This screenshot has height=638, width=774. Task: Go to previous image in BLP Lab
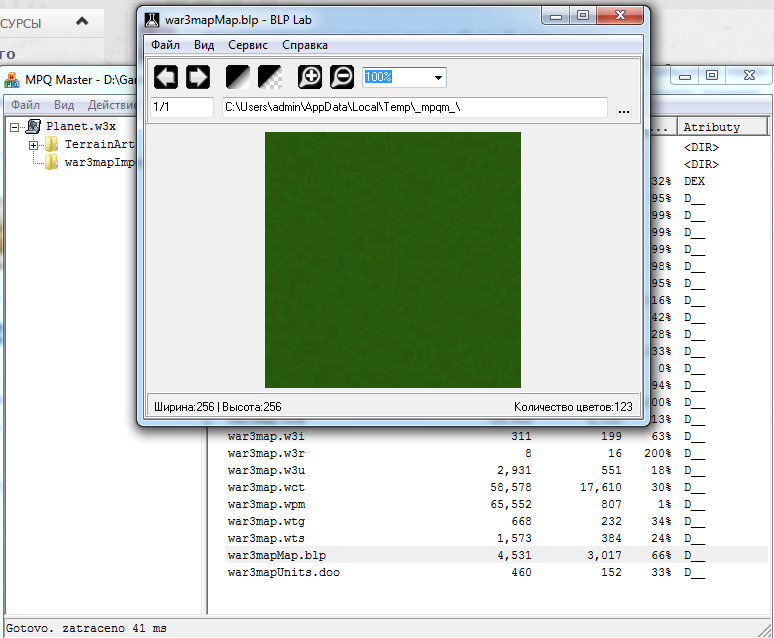166,77
